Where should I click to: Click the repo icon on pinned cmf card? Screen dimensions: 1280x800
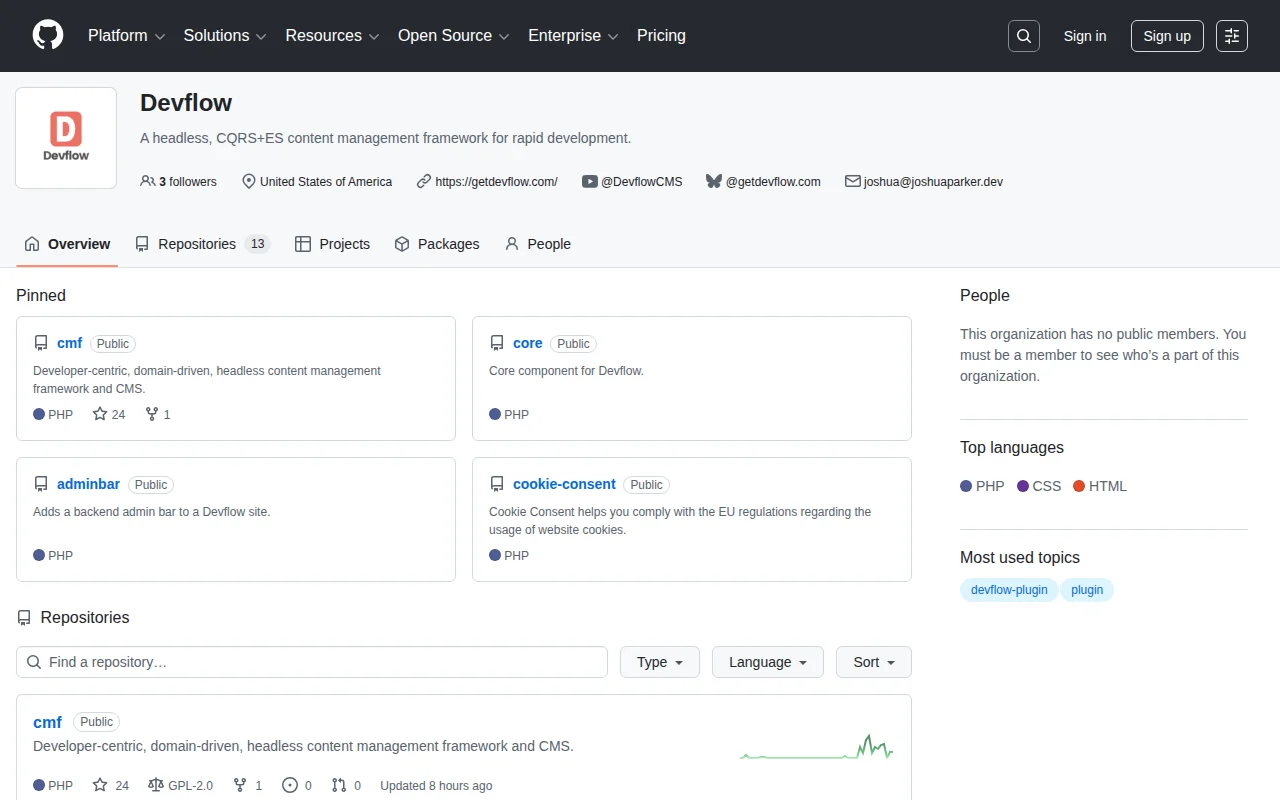pos(41,343)
